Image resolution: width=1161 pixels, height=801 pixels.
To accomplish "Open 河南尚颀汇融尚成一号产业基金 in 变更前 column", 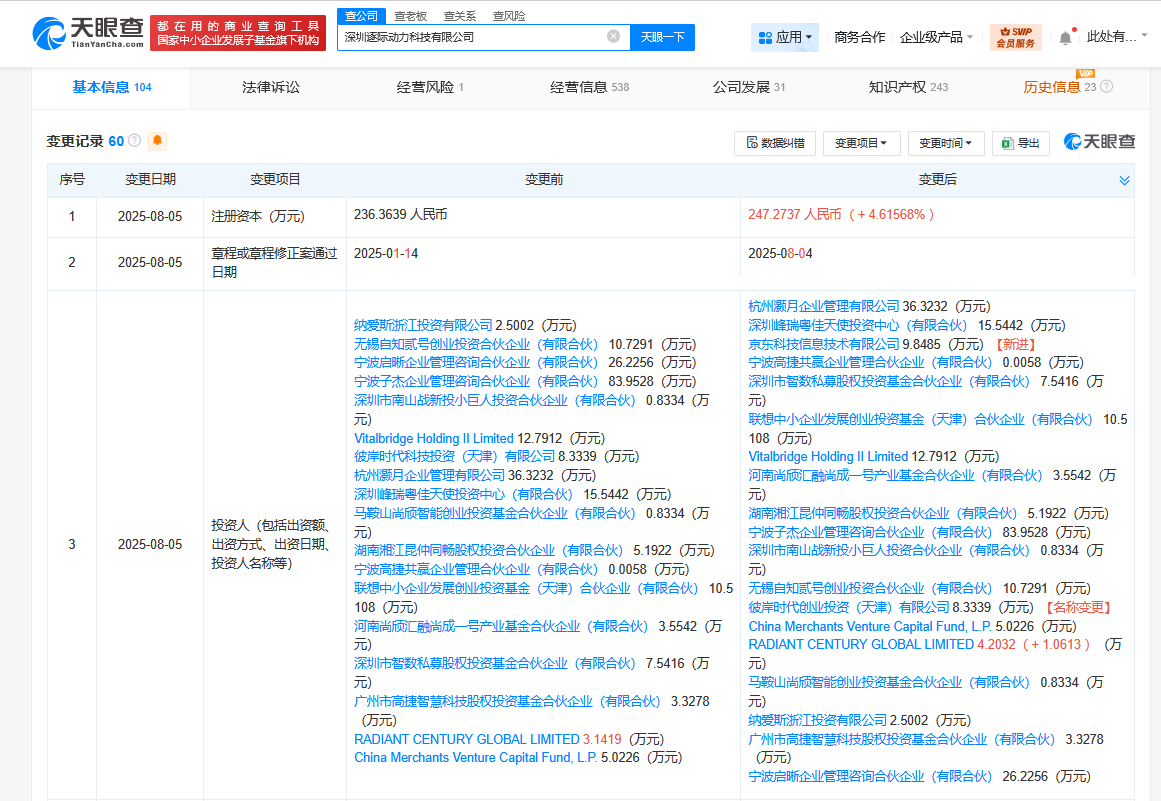I will [501, 626].
